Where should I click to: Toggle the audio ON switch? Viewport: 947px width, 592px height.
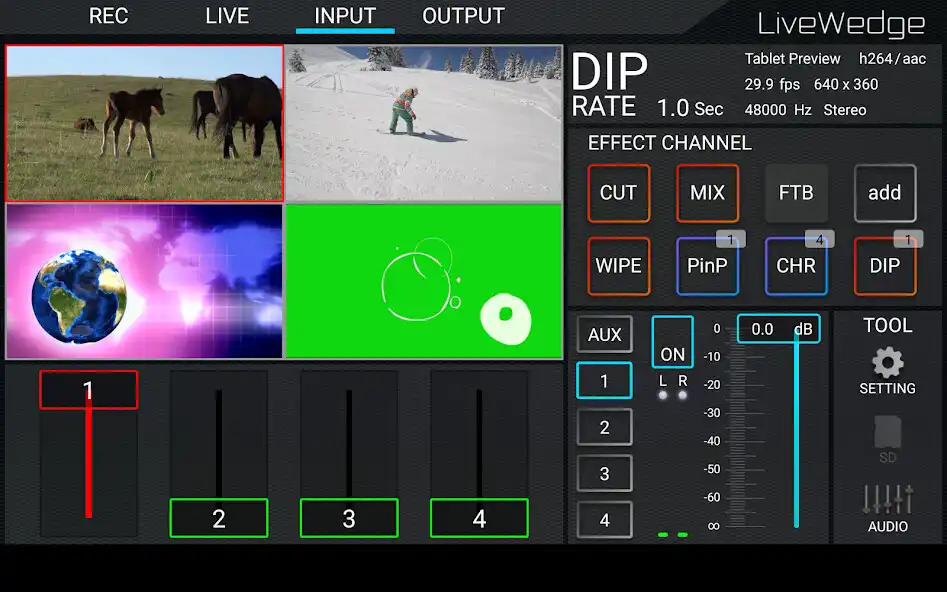pyautogui.click(x=671, y=342)
